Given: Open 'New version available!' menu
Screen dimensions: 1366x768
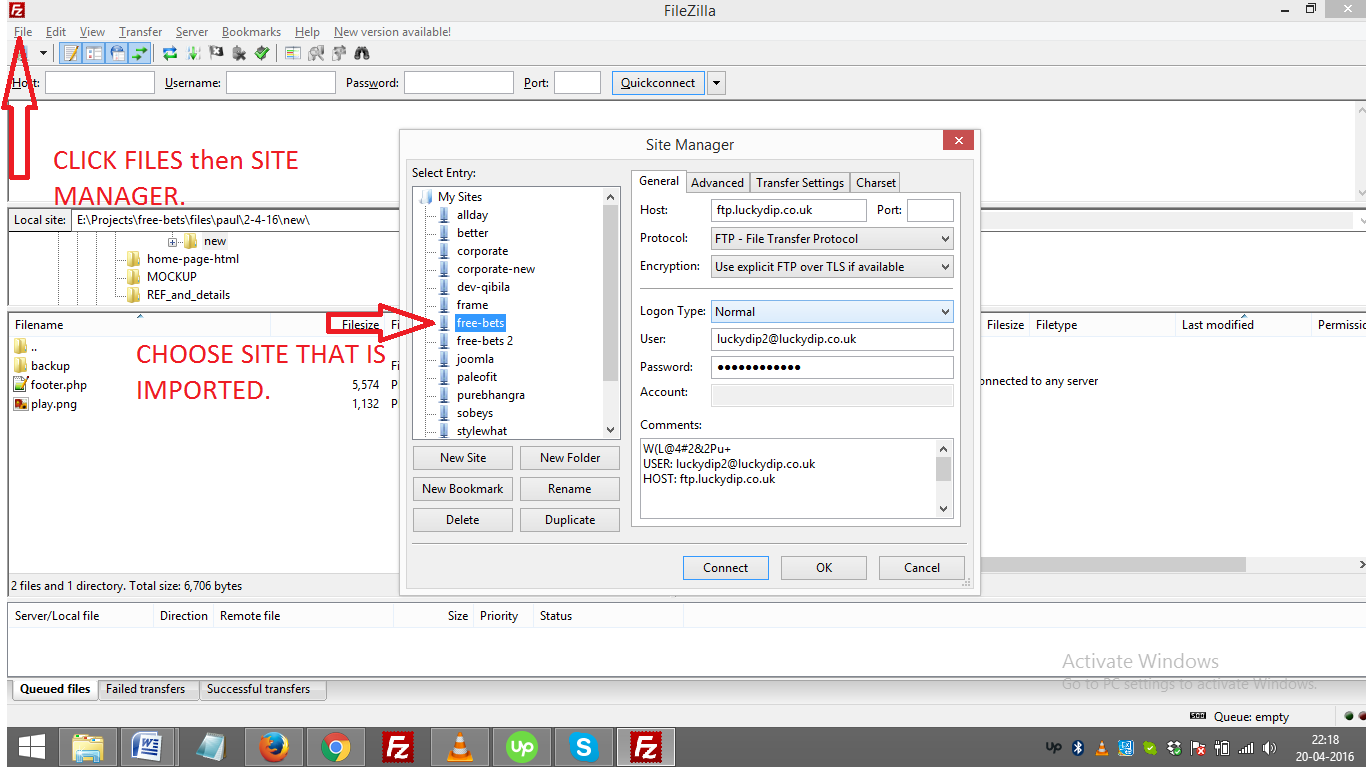Looking at the screenshot, I should tap(392, 32).
